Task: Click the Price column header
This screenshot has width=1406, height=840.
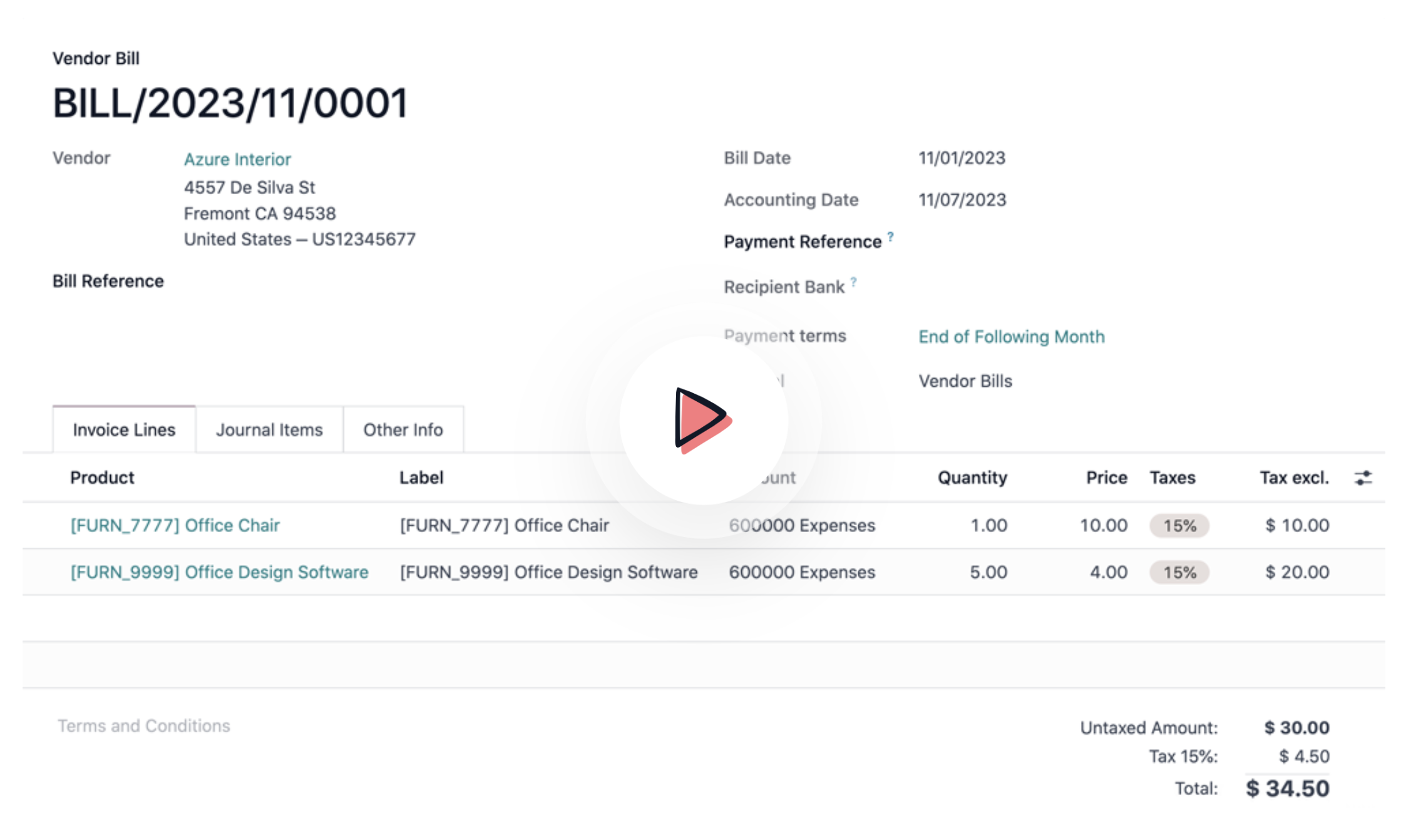Action: (1107, 478)
